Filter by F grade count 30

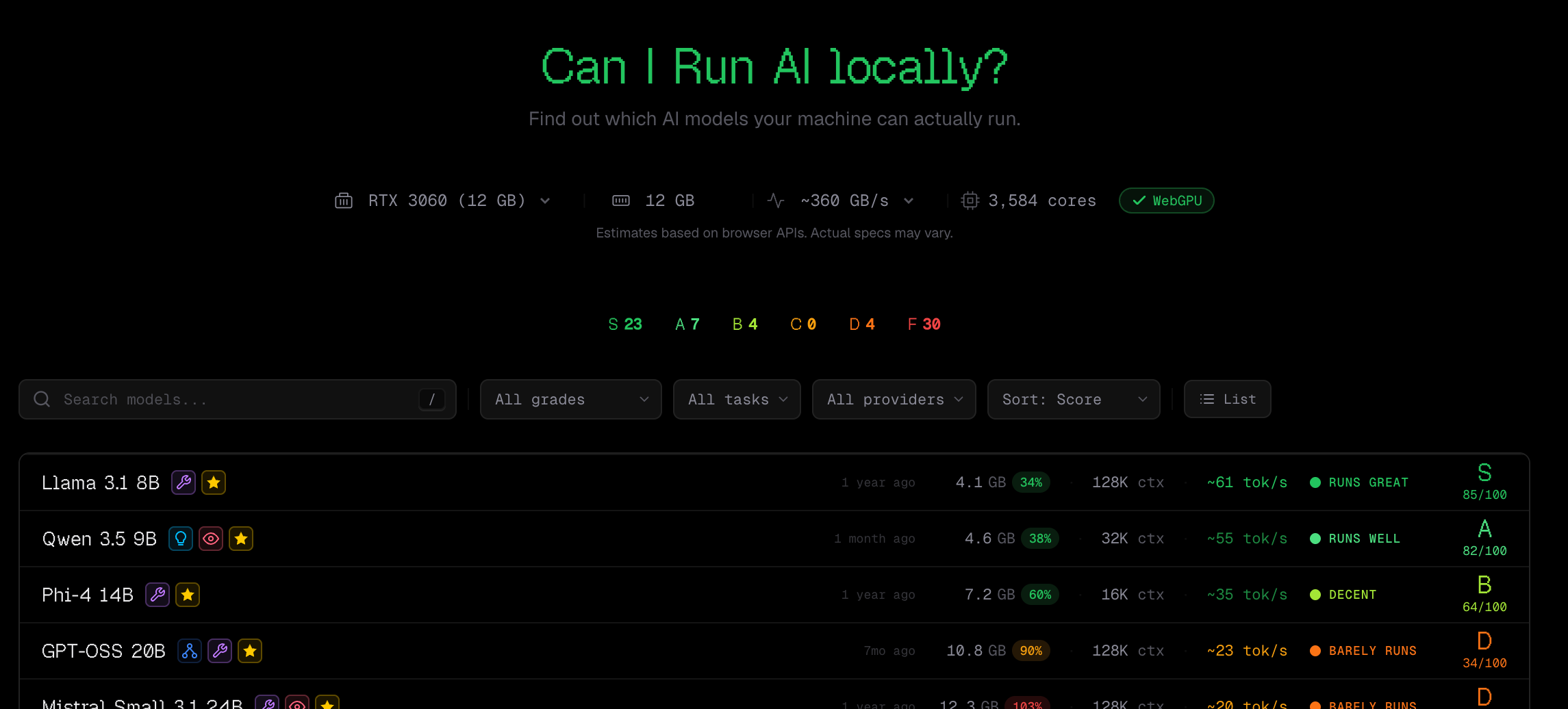click(924, 324)
